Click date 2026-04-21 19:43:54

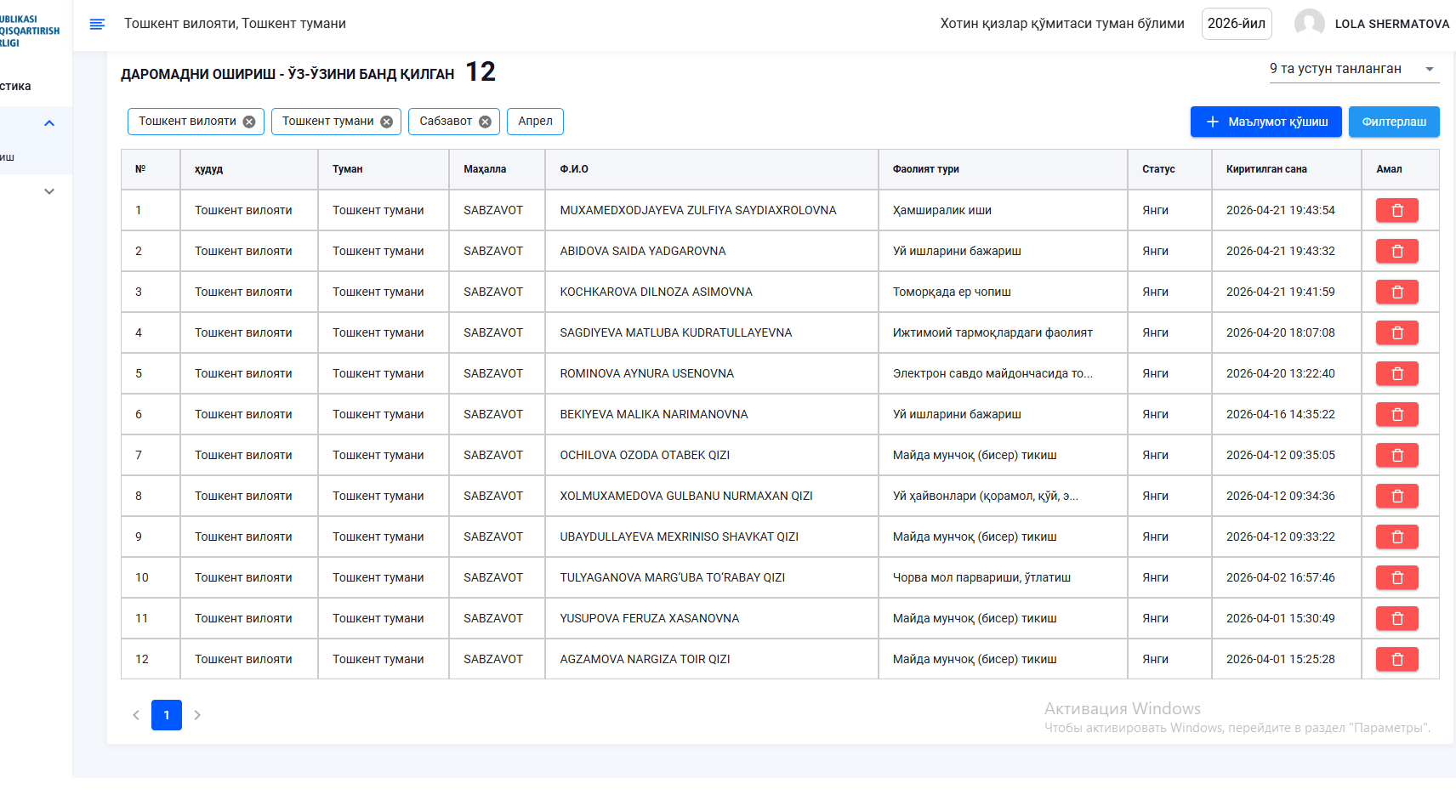pyautogui.click(x=1281, y=210)
